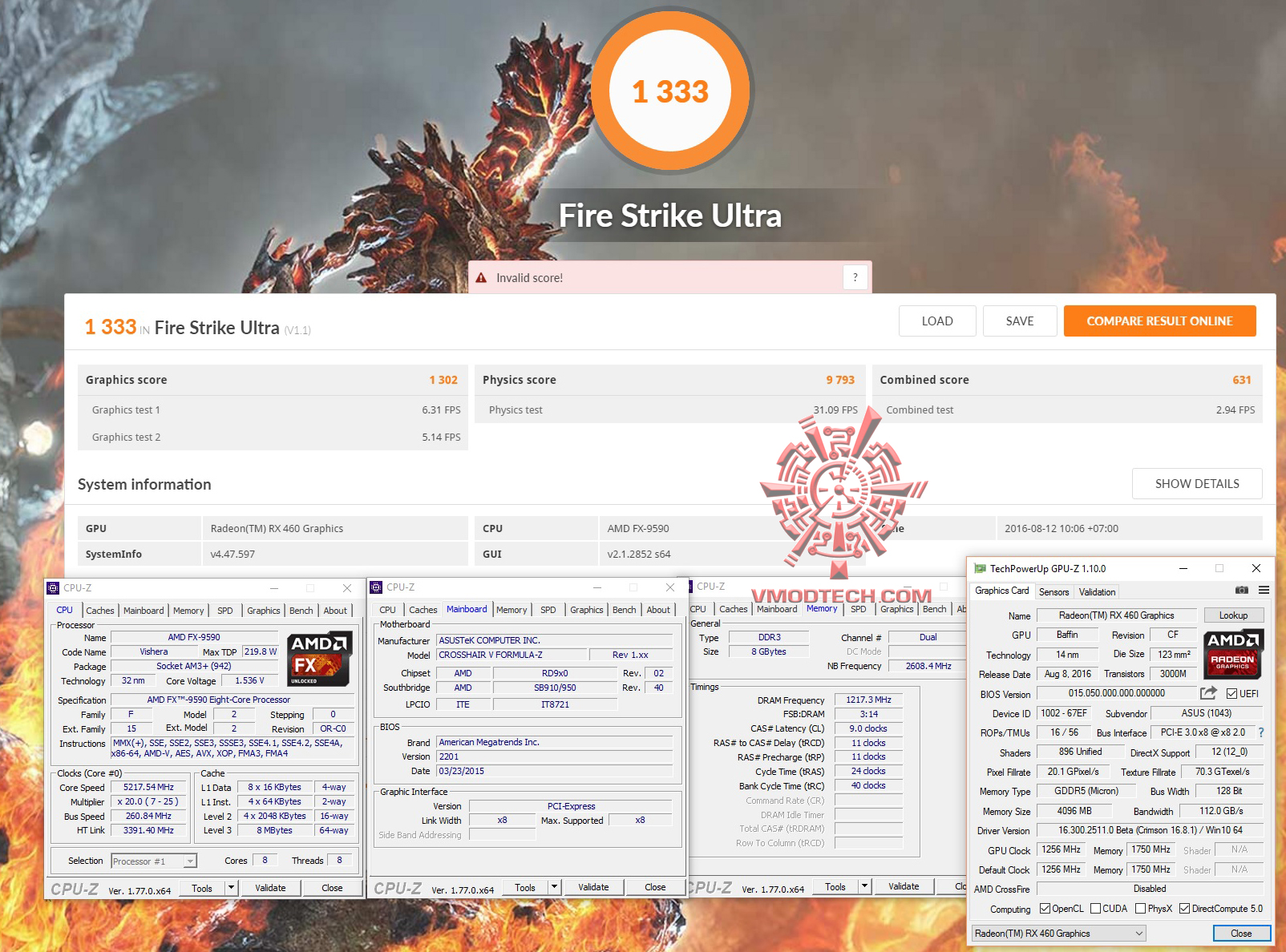Open the GPU-Z hamburger menu
Image resolution: width=1286 pixels, height=952 pixels.
tap(1264, 590)
